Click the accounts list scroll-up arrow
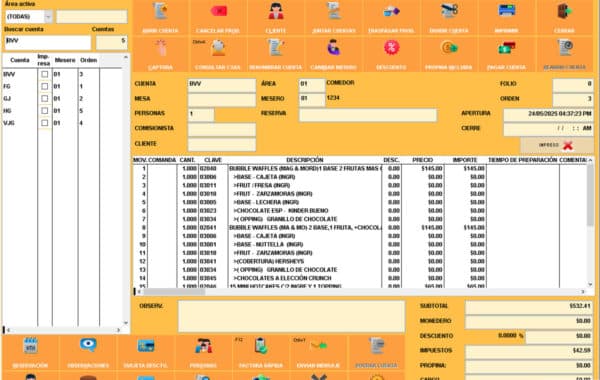The width and height of the screenshot is (600, 380). coord(126,57)
